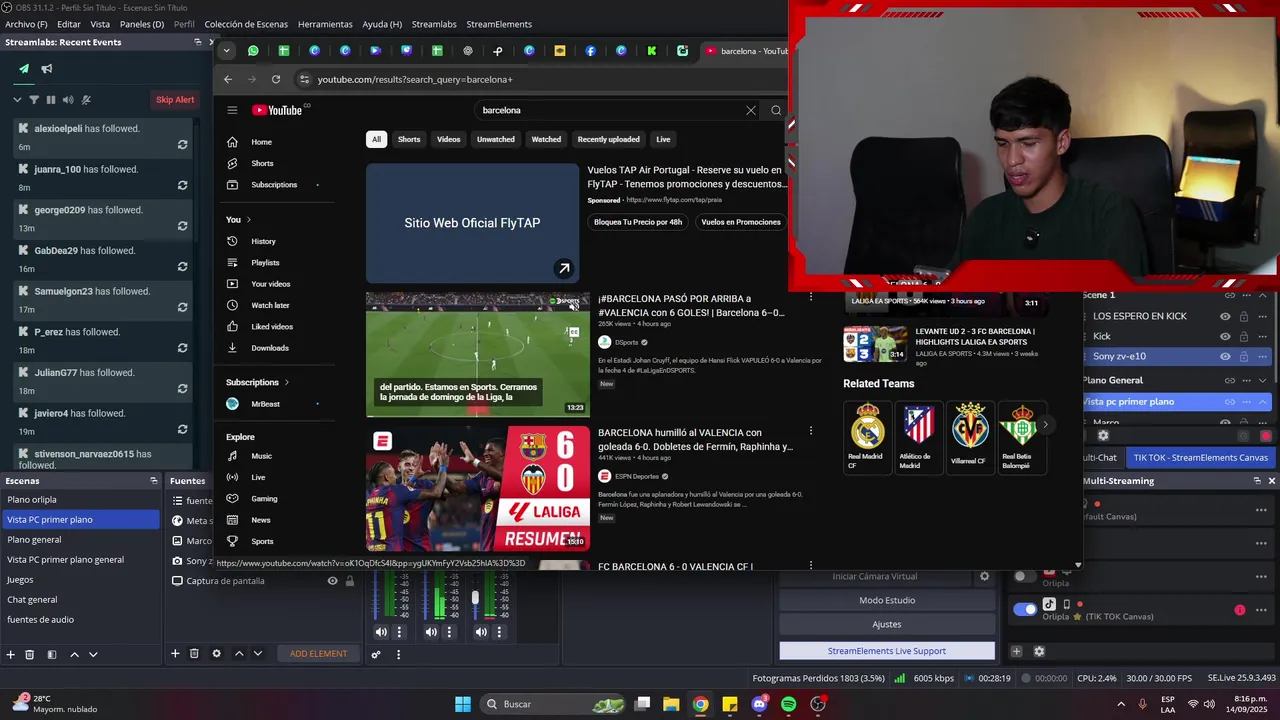The width and height of the screenshot is (1280, 720).
Task: Disable the TIK TOK Canvas stream toggle
Action: click(x=1025, y=609)
